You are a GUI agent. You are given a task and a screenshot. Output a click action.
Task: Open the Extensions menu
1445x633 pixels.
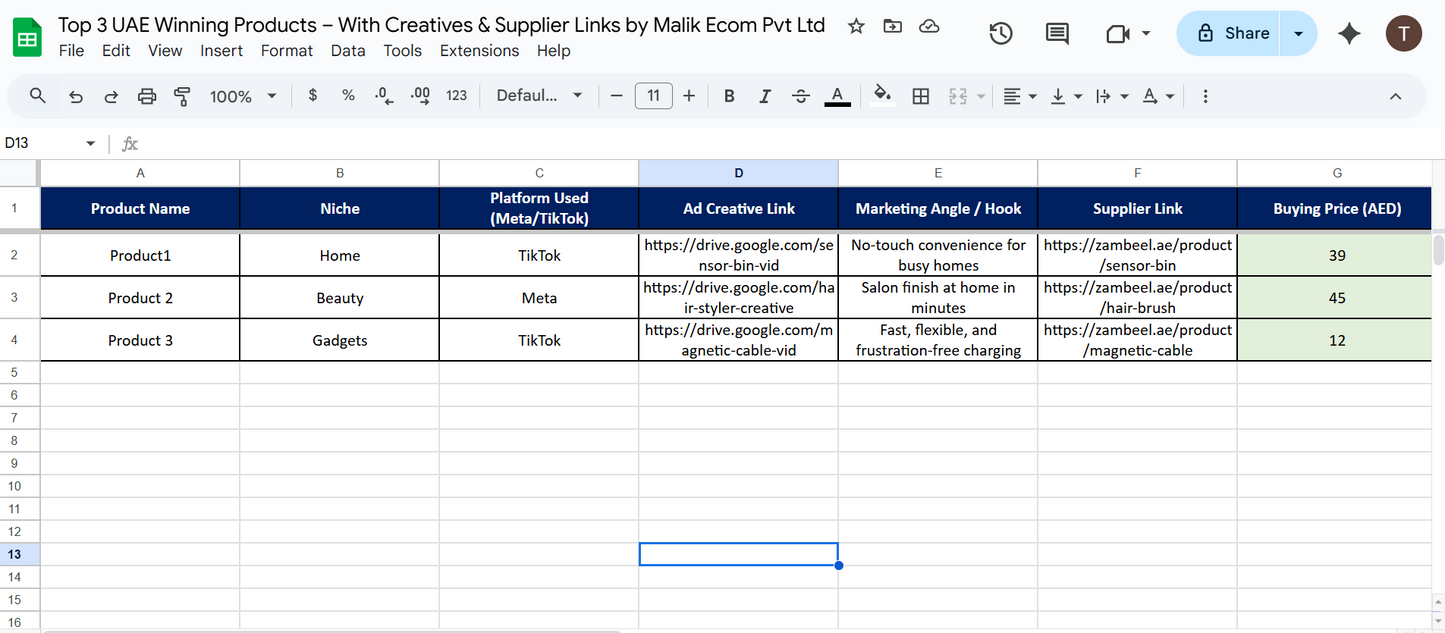tap(479, 51)
